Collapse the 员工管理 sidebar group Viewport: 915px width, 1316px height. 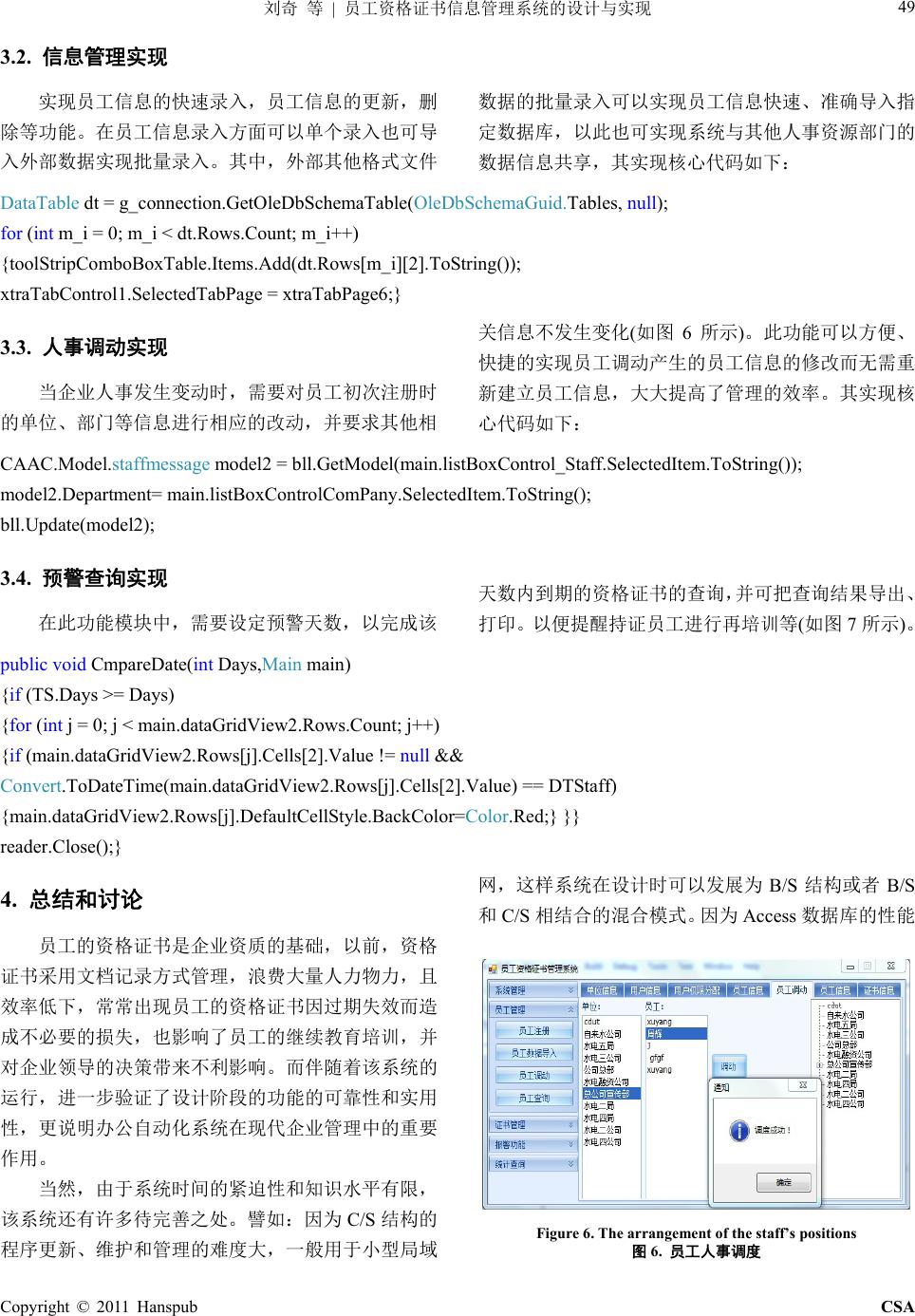tap(532, 1009)
